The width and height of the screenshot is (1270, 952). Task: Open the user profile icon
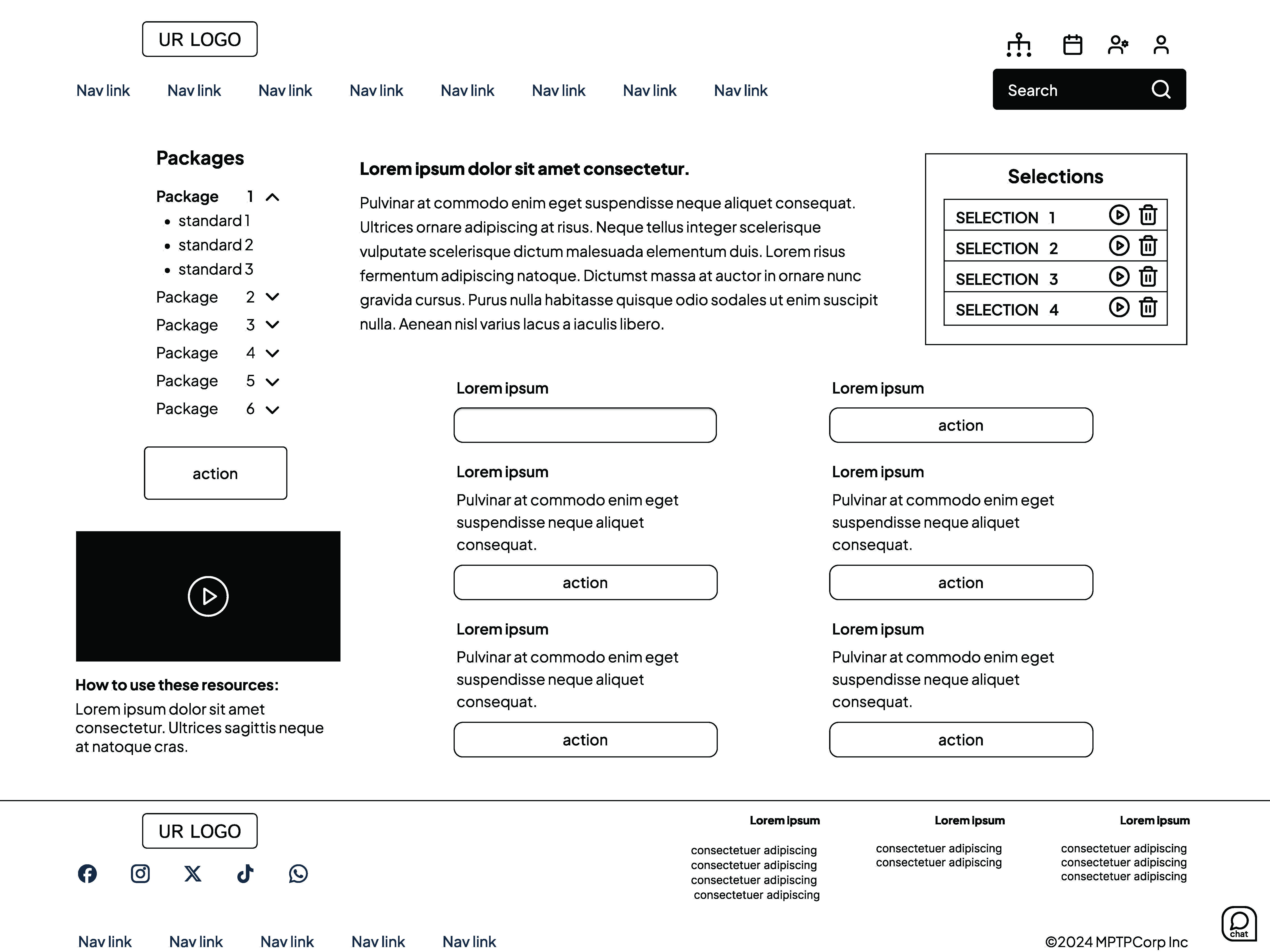pyautogui.click(x=1160, y=45)
